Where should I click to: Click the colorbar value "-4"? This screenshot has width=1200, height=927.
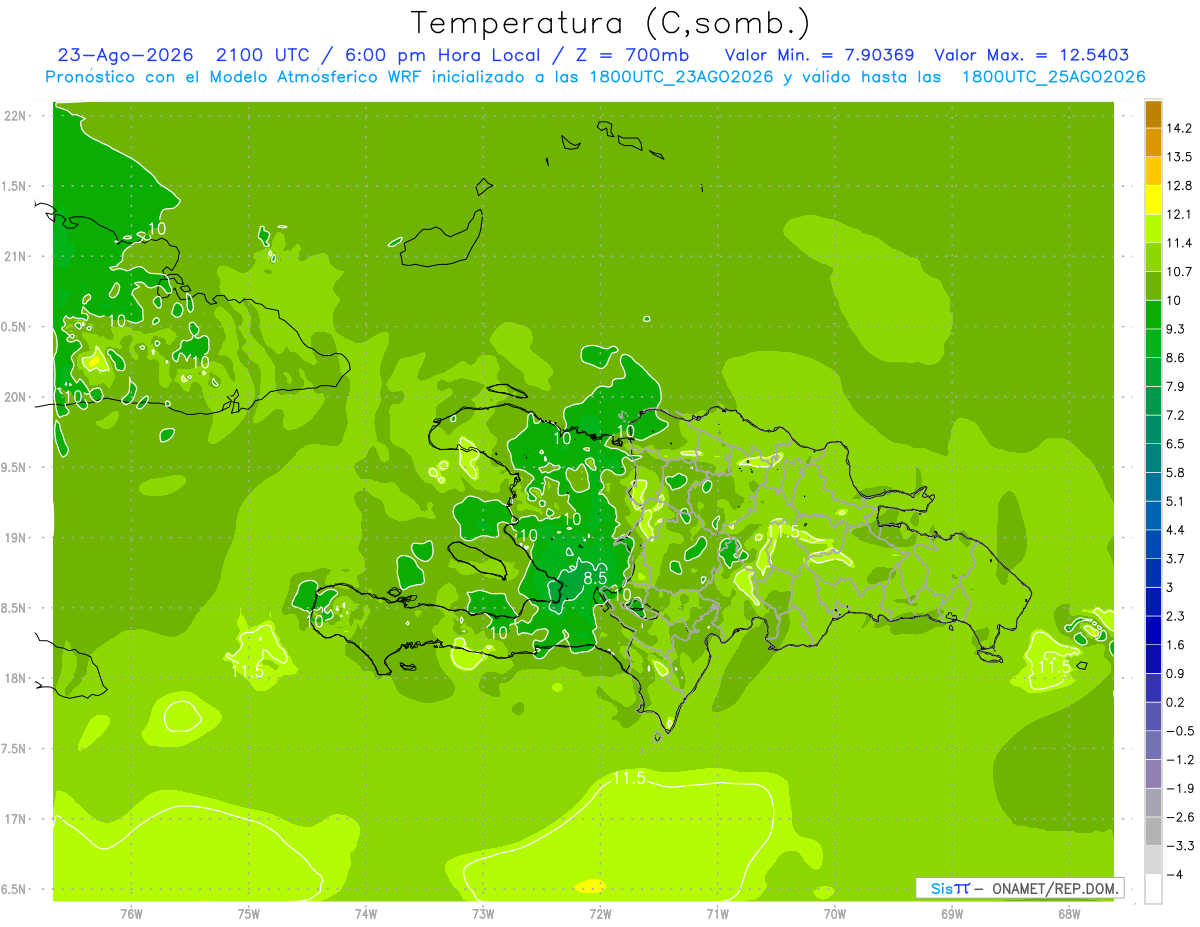click(x=1176, y=874)
